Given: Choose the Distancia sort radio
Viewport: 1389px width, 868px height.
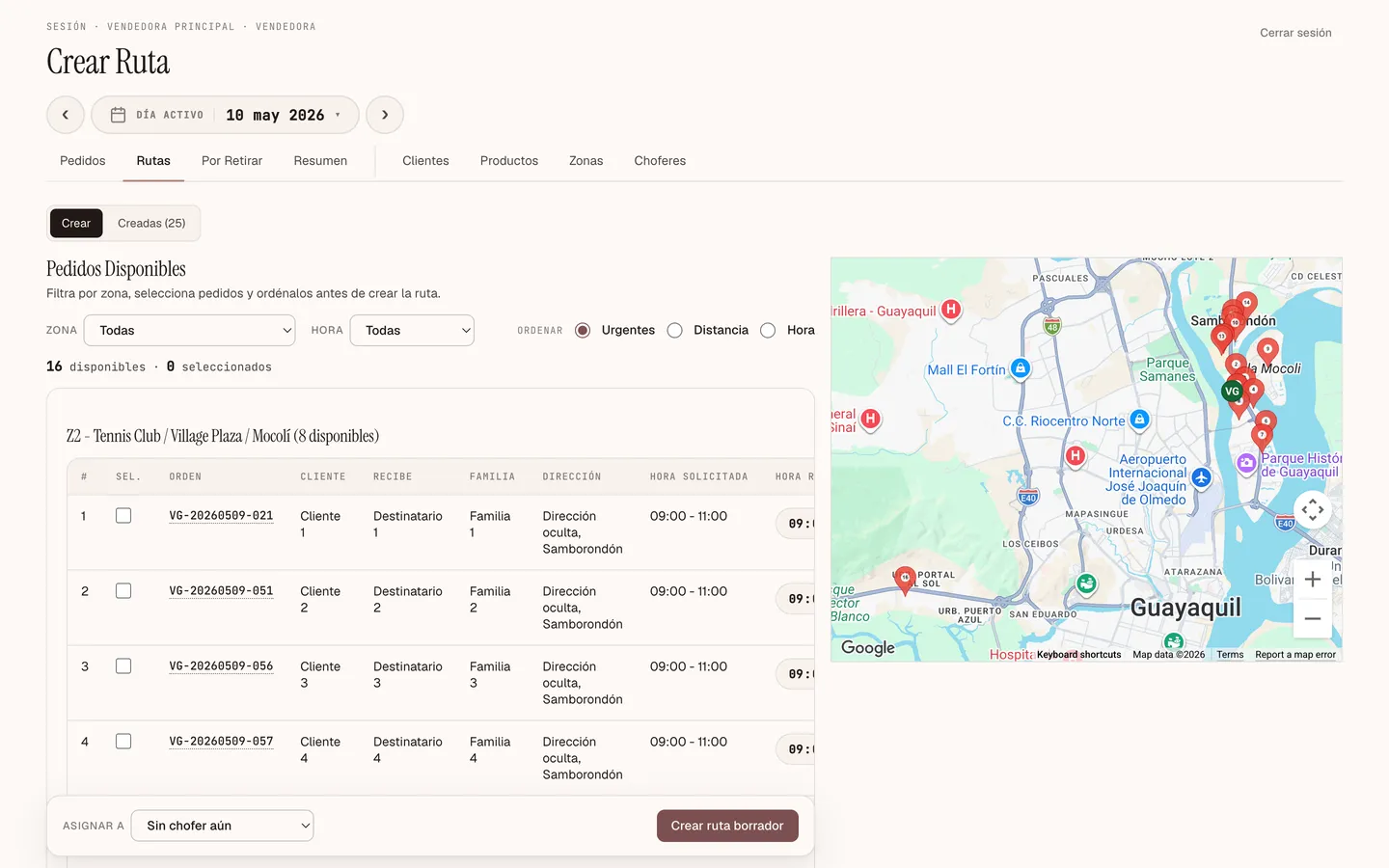Looking at the screenshot, I should (x=675, y=330).
